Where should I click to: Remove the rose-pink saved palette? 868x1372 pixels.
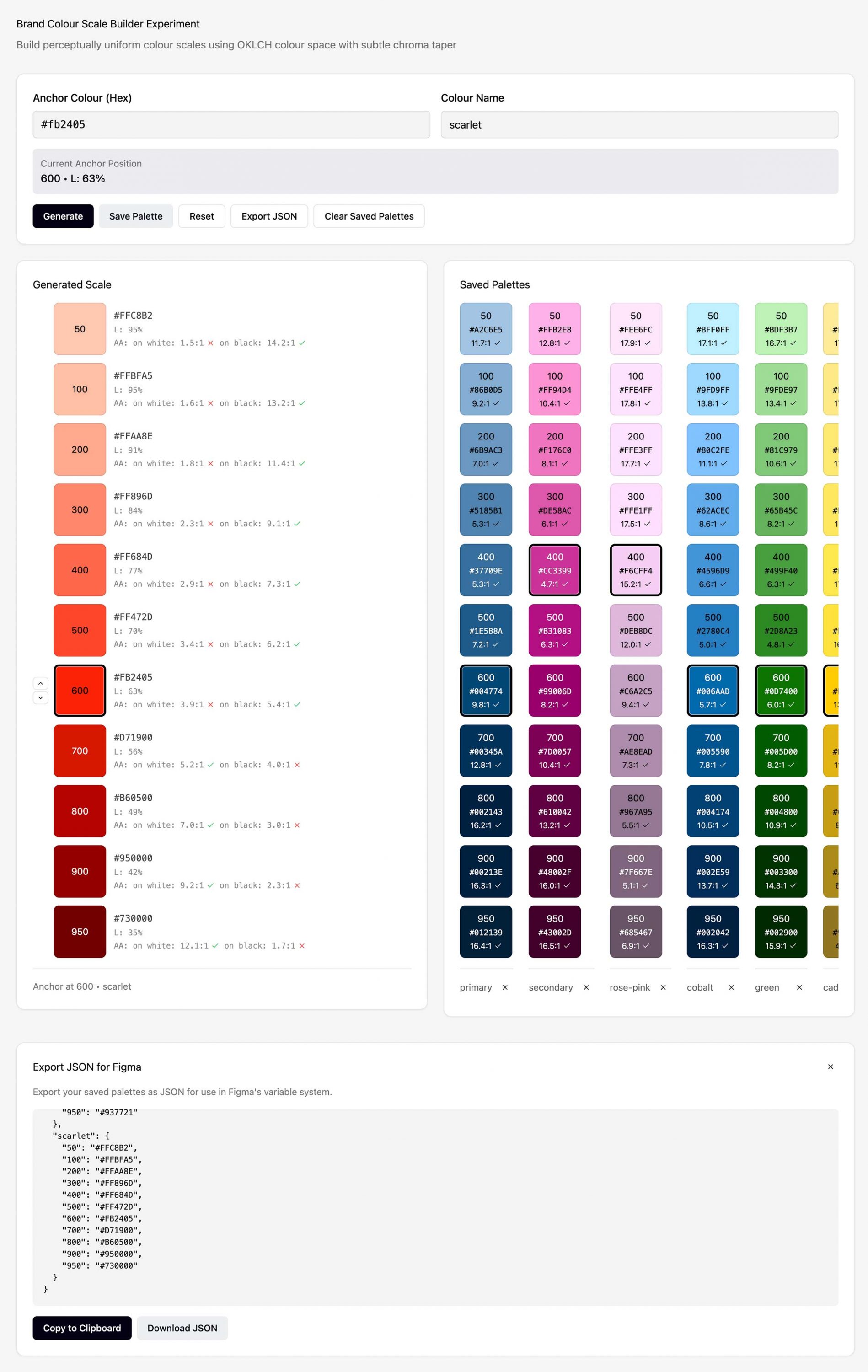click(x=663, y=987)
